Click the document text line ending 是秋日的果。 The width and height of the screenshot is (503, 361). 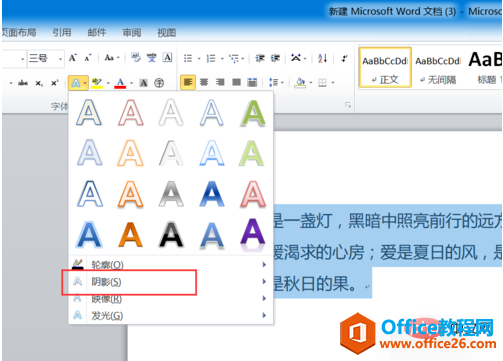tap(321, 284)
